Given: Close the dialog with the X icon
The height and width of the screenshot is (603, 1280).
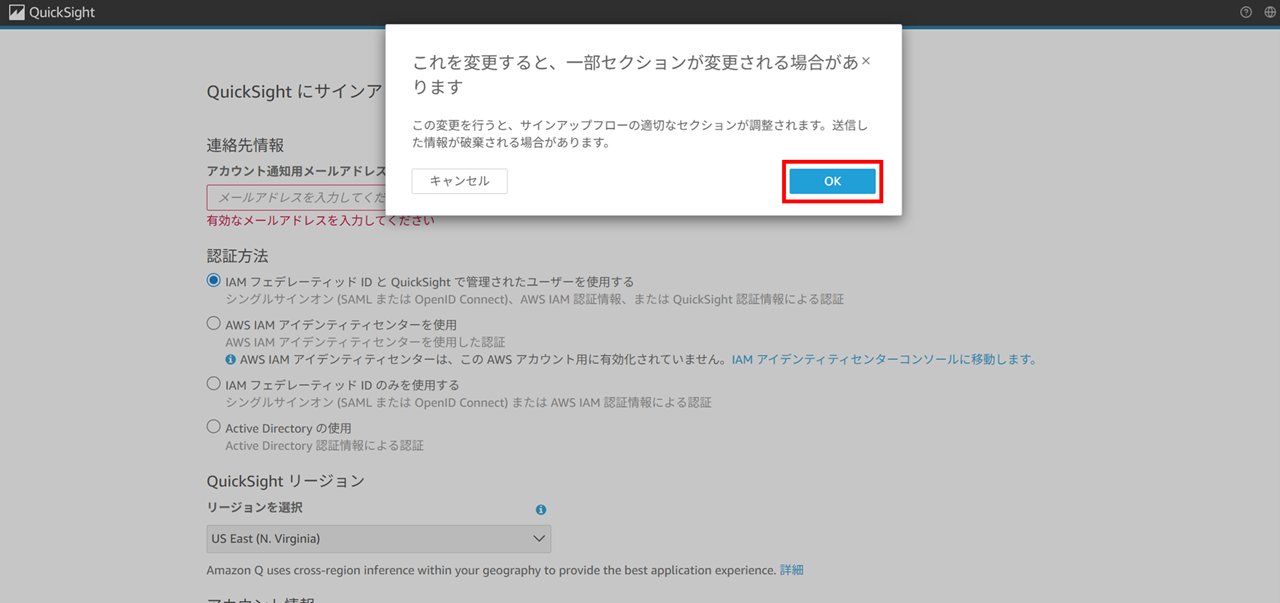Looking at the screenshot, I should [x=866, y=61].
